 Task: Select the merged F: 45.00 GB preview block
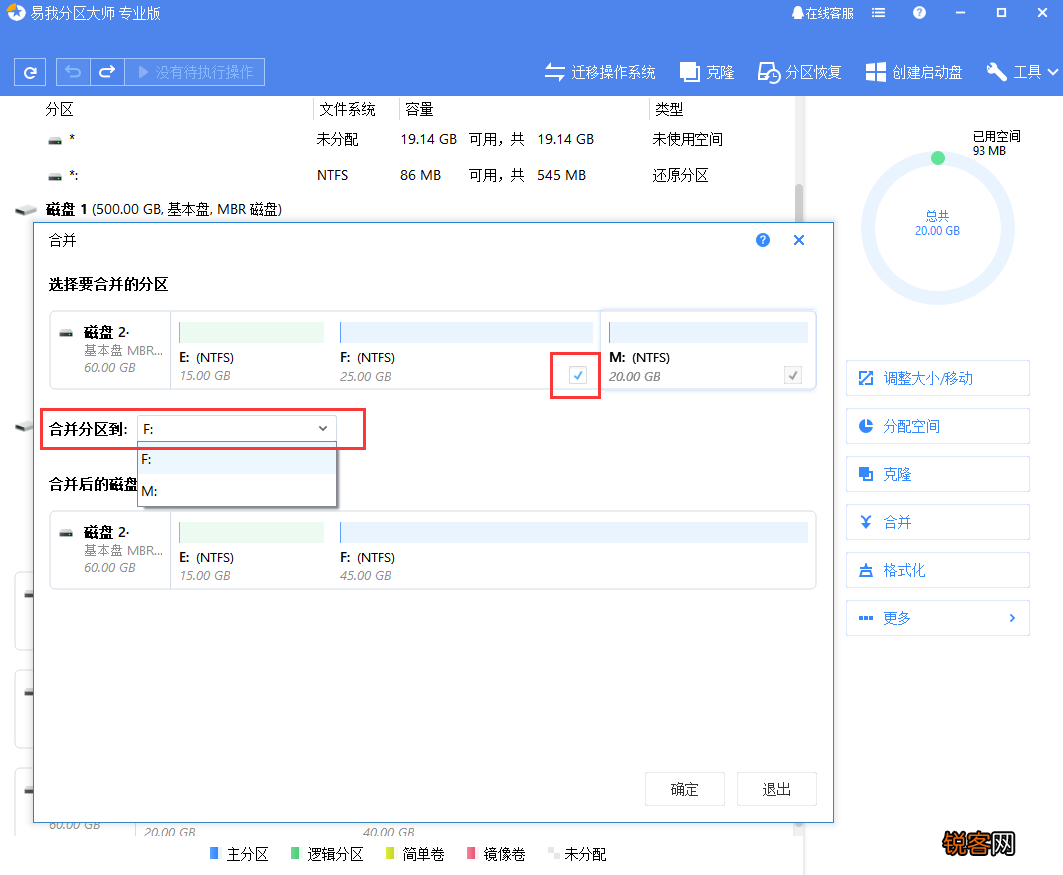pos(574,550)
